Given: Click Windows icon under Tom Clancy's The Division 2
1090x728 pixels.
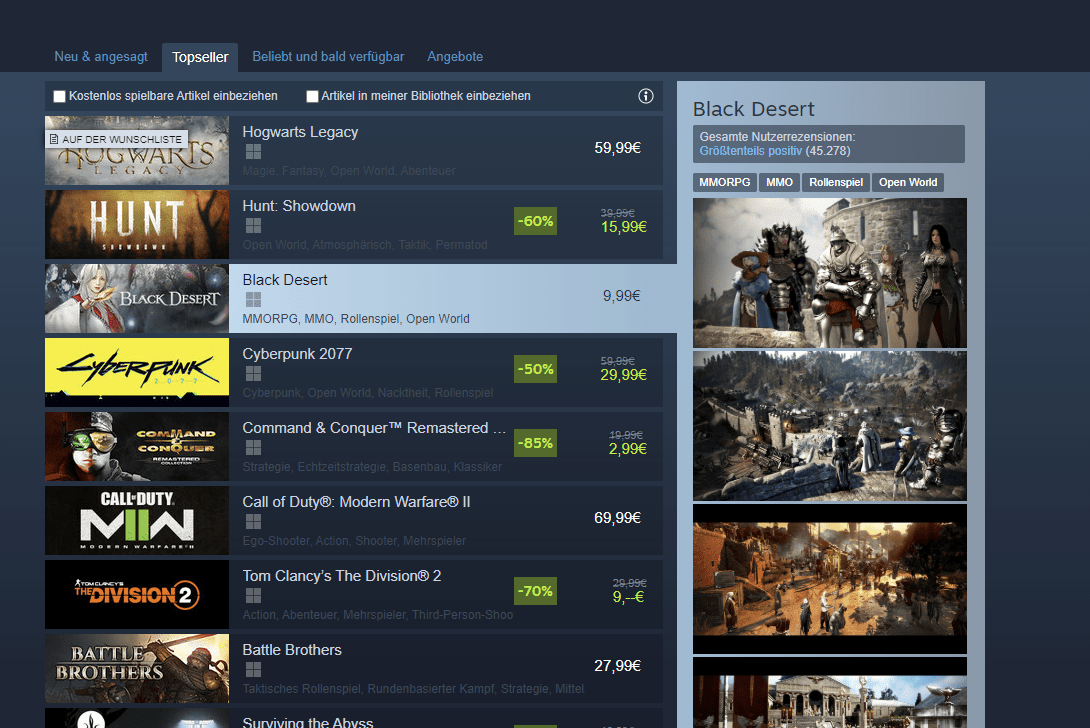Looking at the screenshot, I should click(253, 595).
